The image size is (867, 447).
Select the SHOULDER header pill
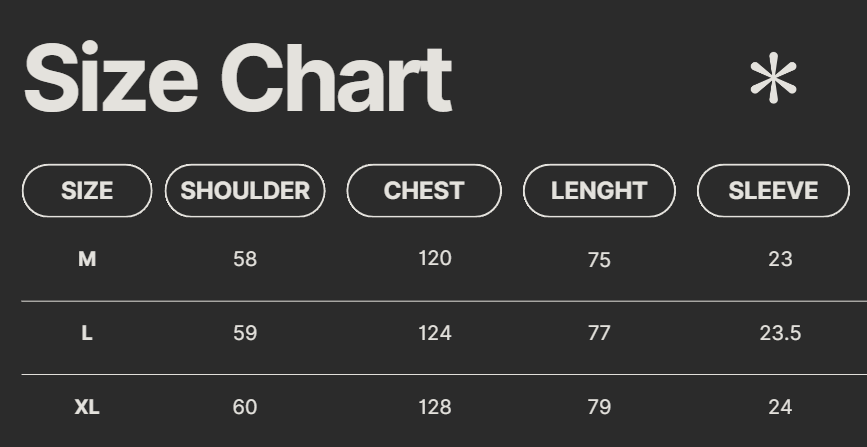tap(245, 191)
